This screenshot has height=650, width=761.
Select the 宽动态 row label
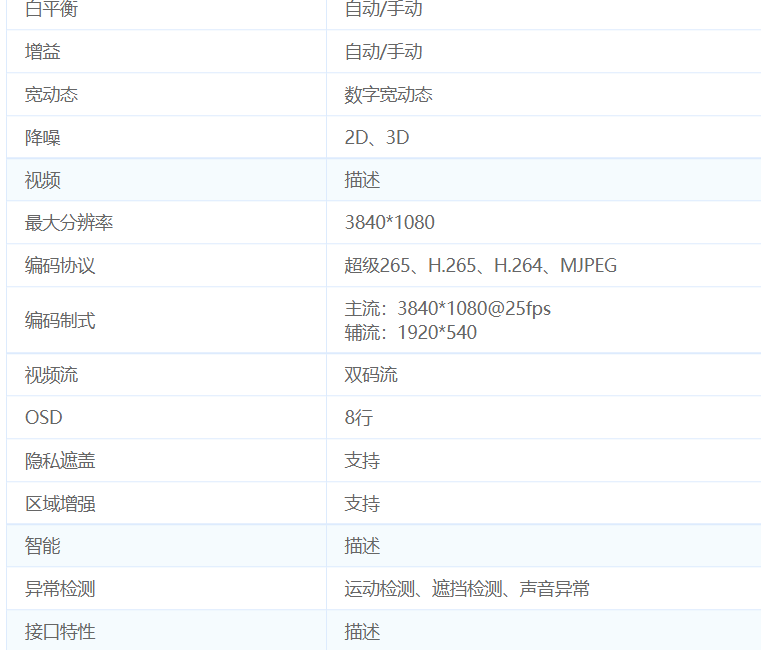pos(51,95)
